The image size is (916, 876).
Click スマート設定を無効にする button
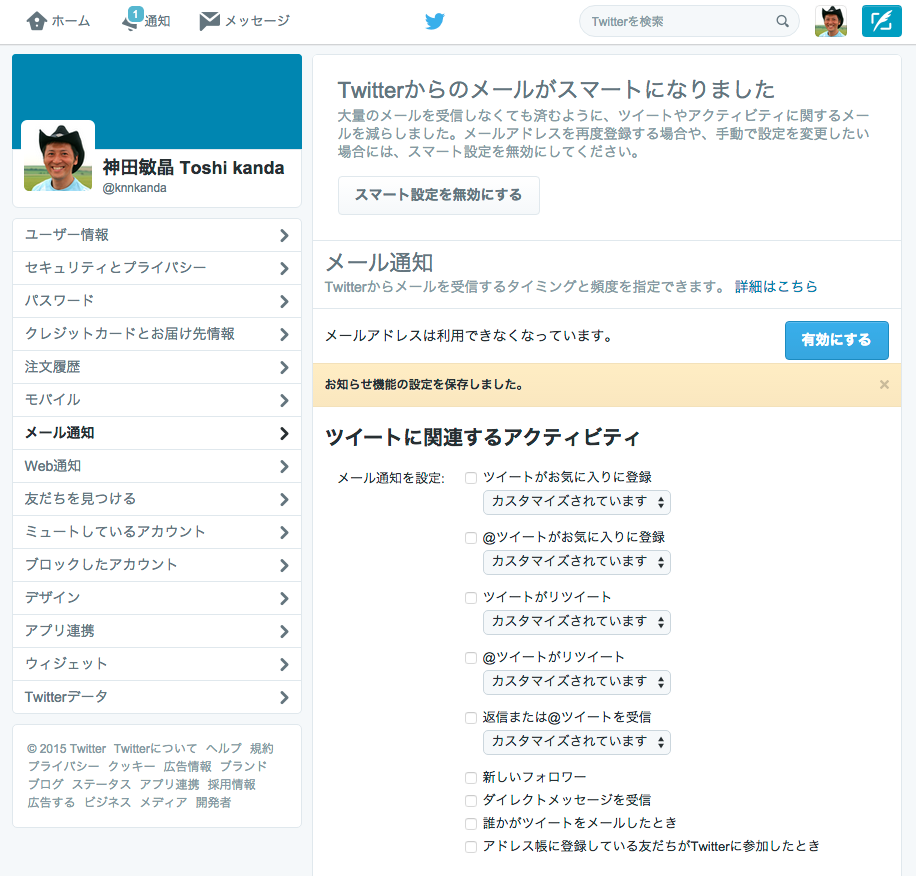click(439, 195)
